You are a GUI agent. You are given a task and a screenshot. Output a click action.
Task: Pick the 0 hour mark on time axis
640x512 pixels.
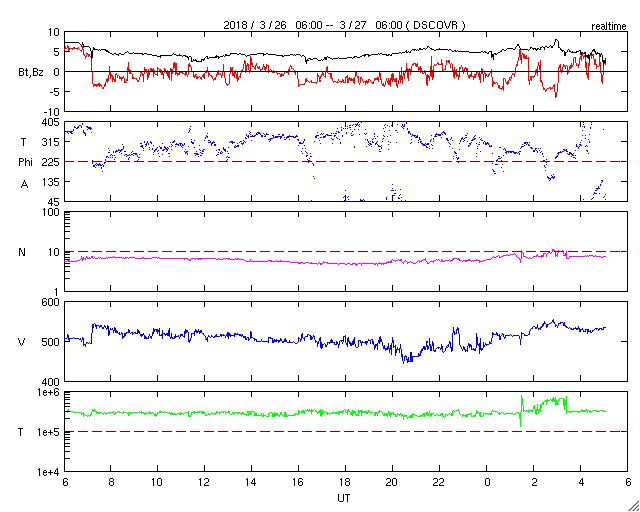point(487,482)
